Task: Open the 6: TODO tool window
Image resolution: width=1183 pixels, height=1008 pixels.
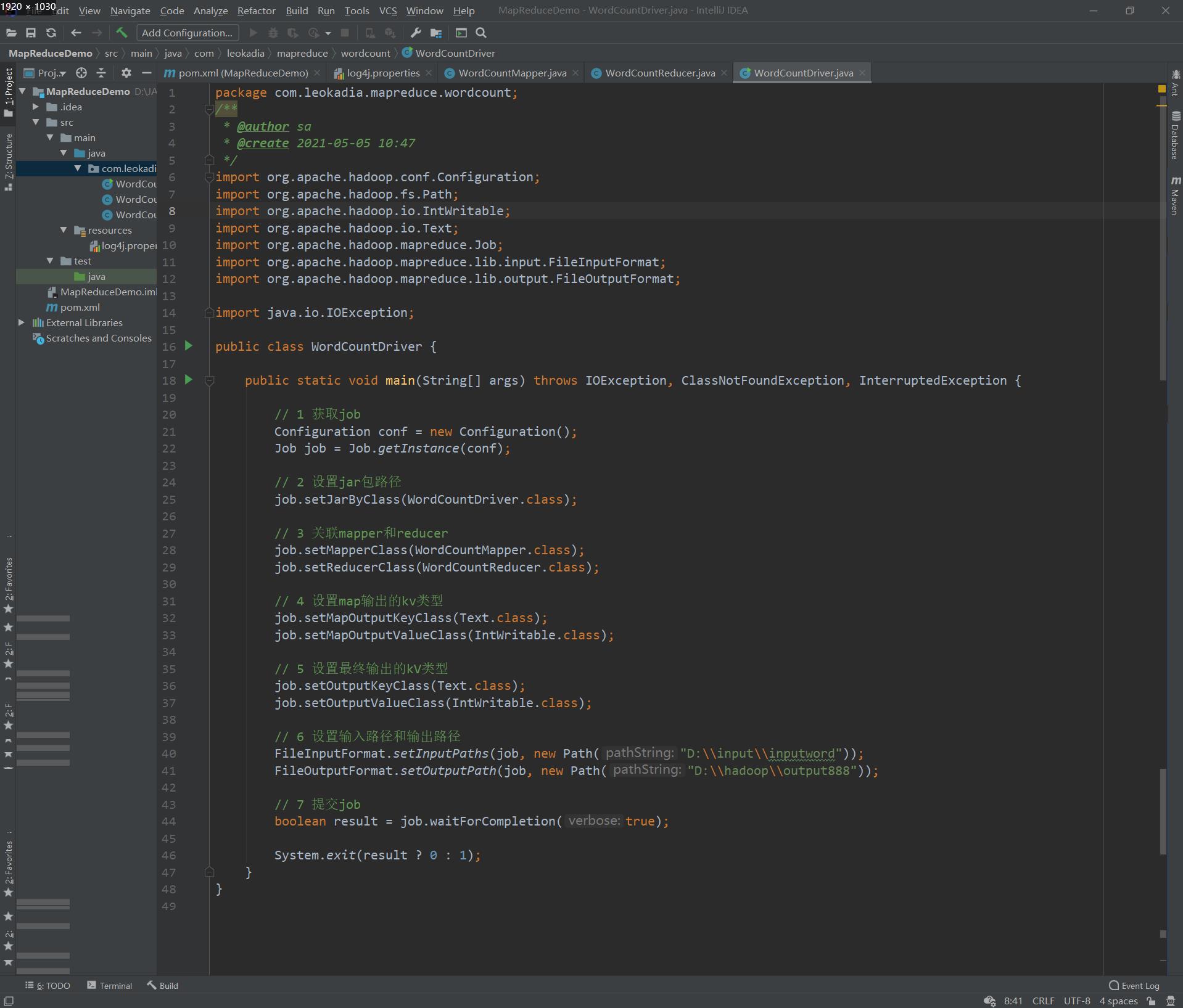Action: pyautogui.click(x=47, y=985)
